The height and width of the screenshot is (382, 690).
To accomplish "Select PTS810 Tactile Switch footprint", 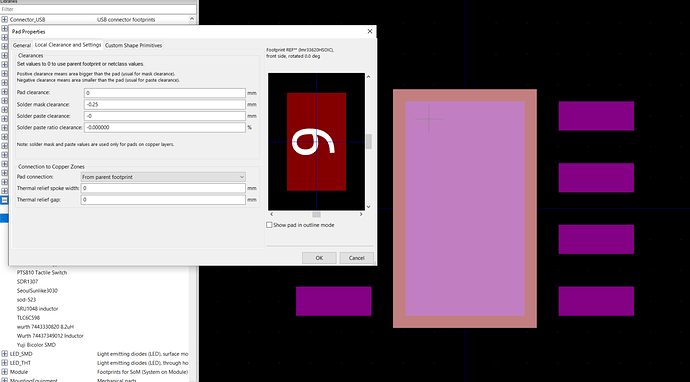I will pyautogui.click(x=42, y=272).
